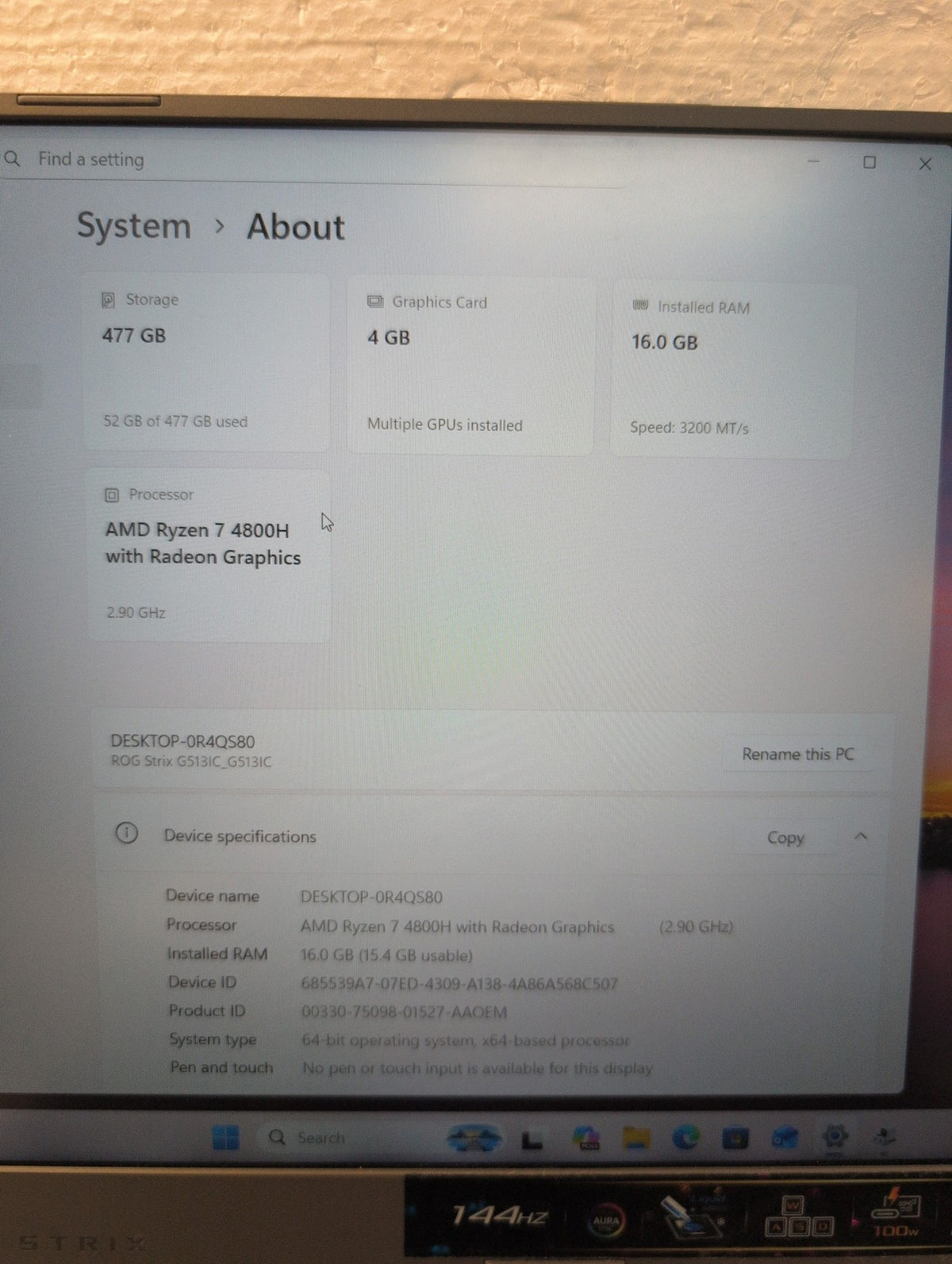Image resolution: width=952 pixels, height=1264 pixels.
Task: Close the Settings window
Action: click(x=925, y=164)
